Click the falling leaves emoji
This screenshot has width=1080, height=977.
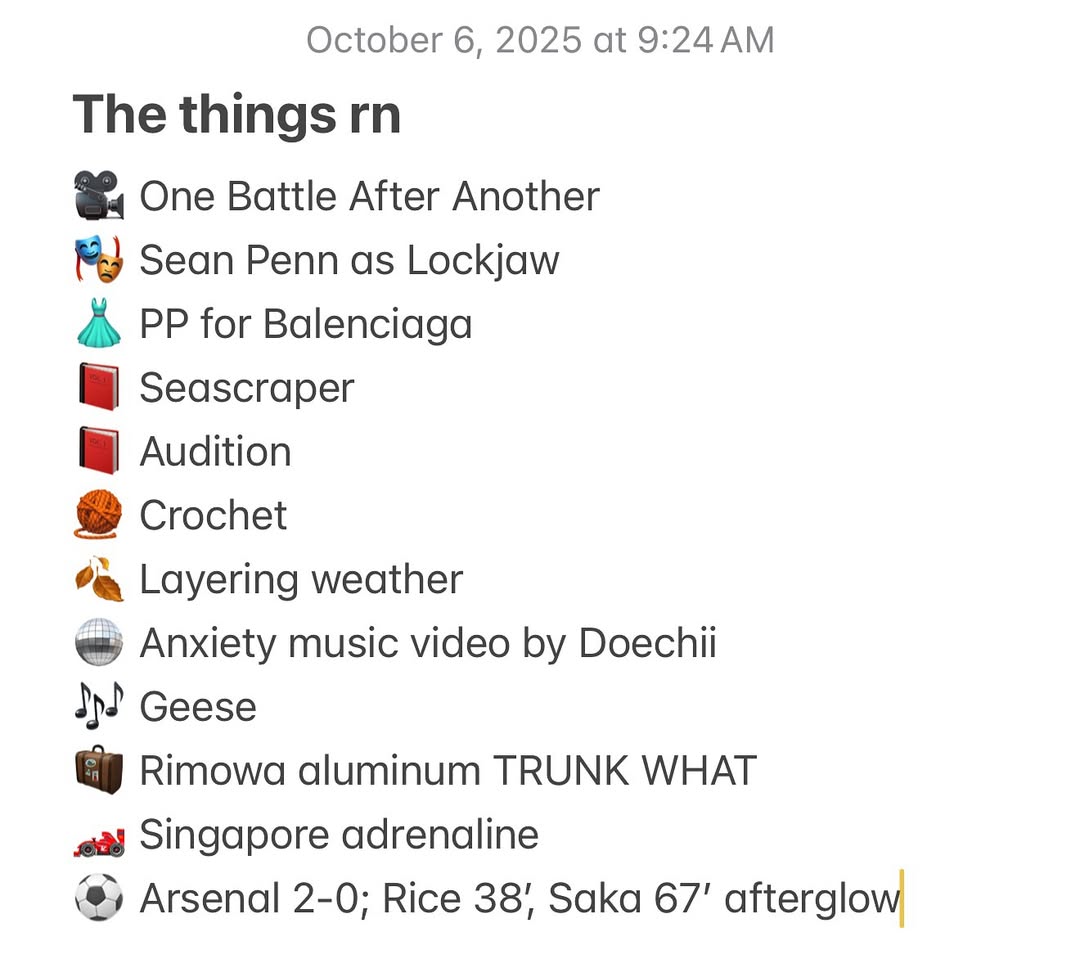(x=99, y=580)
